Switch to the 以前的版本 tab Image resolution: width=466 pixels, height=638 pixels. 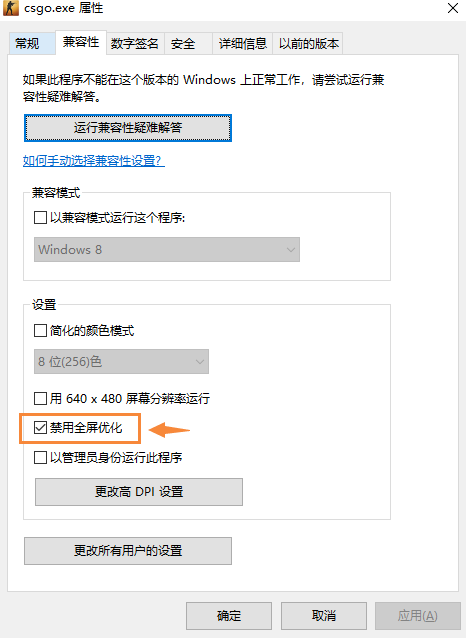308,43
